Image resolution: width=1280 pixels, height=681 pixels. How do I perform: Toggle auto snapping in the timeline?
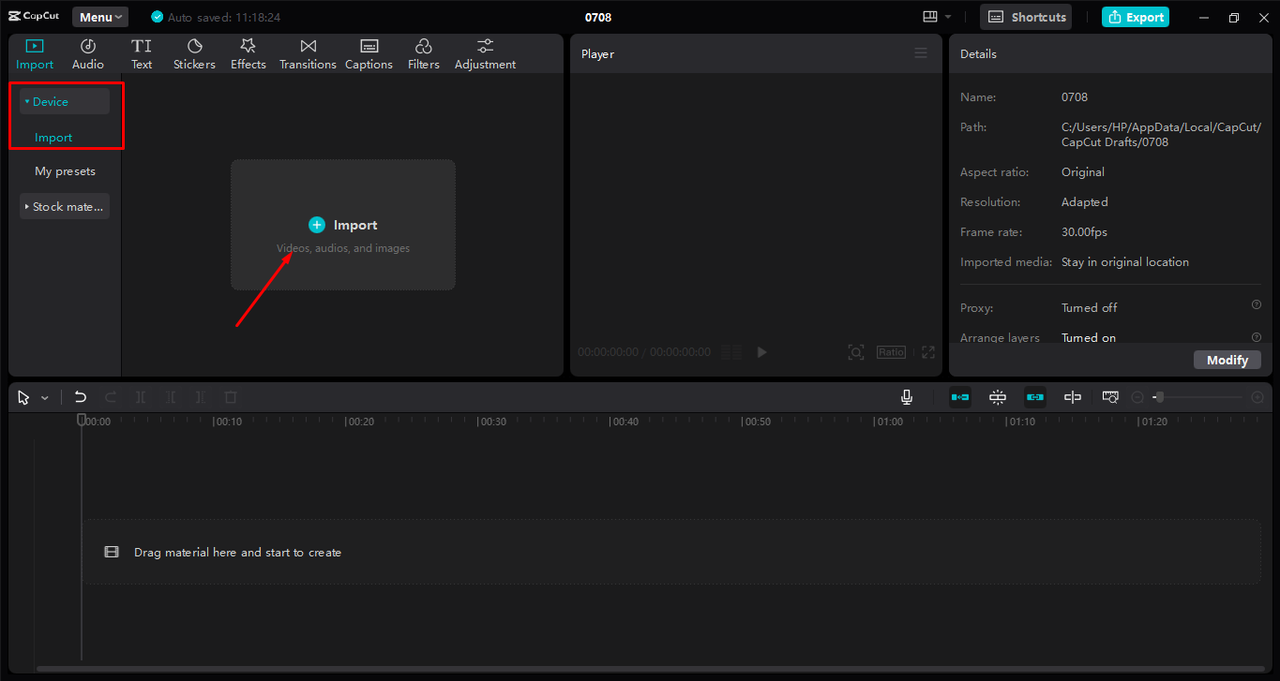997,397
